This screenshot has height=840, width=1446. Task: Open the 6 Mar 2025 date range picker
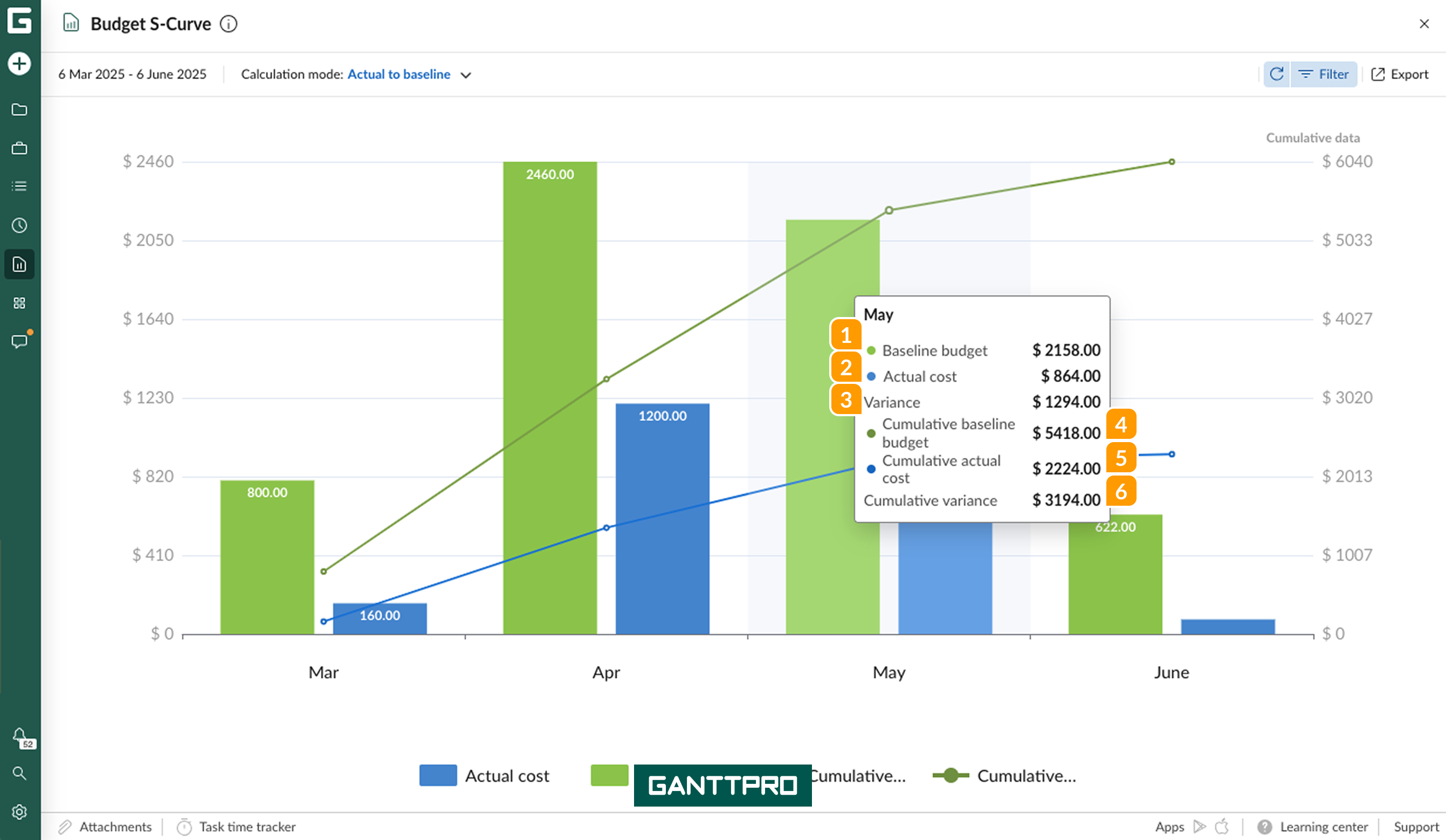(x=132, y=74)
